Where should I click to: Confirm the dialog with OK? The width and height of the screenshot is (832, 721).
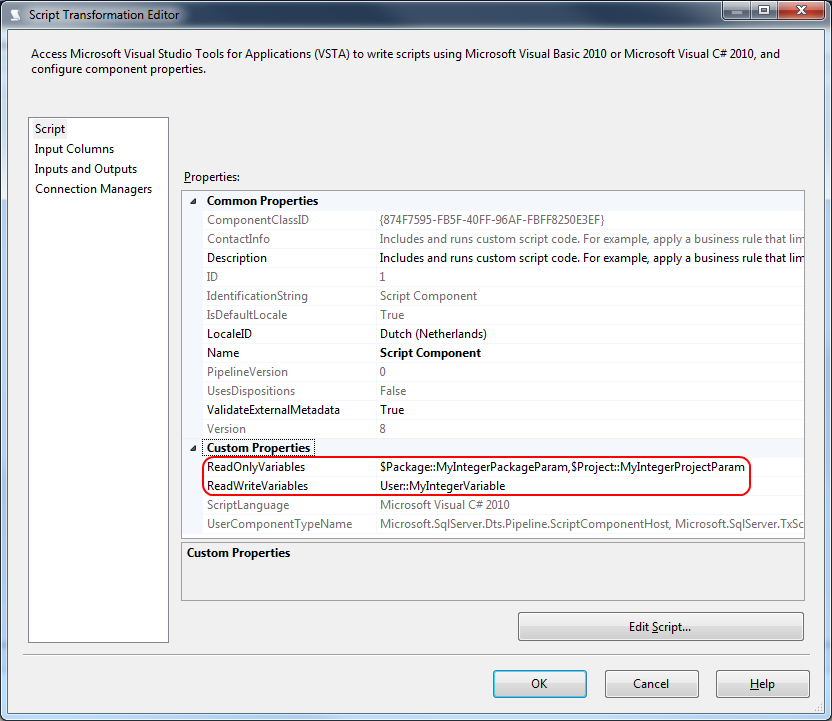pos(540,684)
